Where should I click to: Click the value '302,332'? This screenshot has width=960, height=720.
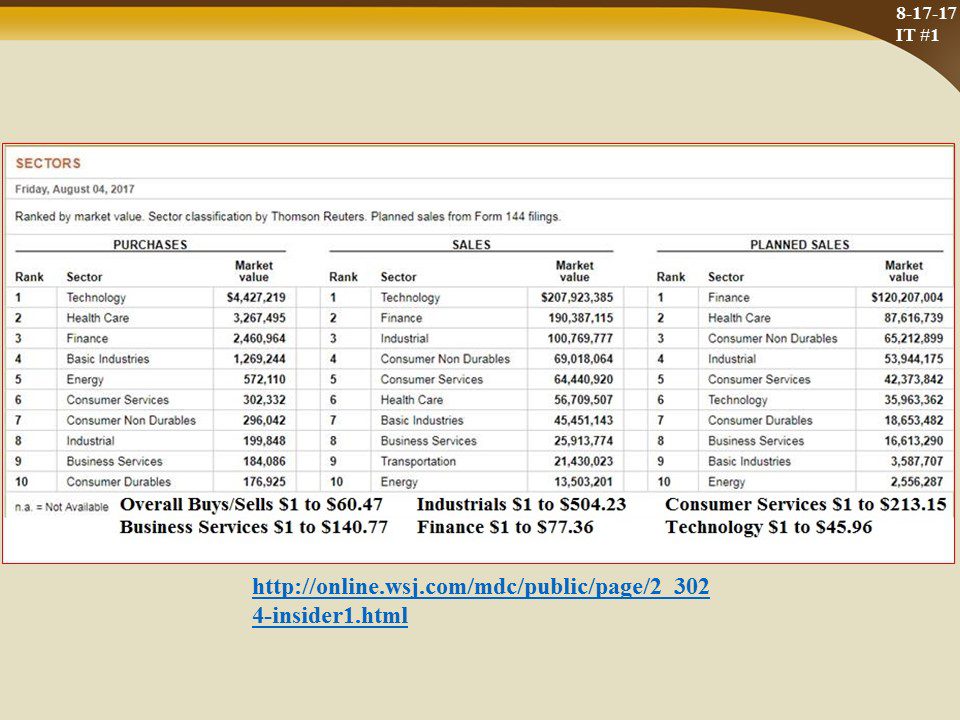(x=264, y=400)
